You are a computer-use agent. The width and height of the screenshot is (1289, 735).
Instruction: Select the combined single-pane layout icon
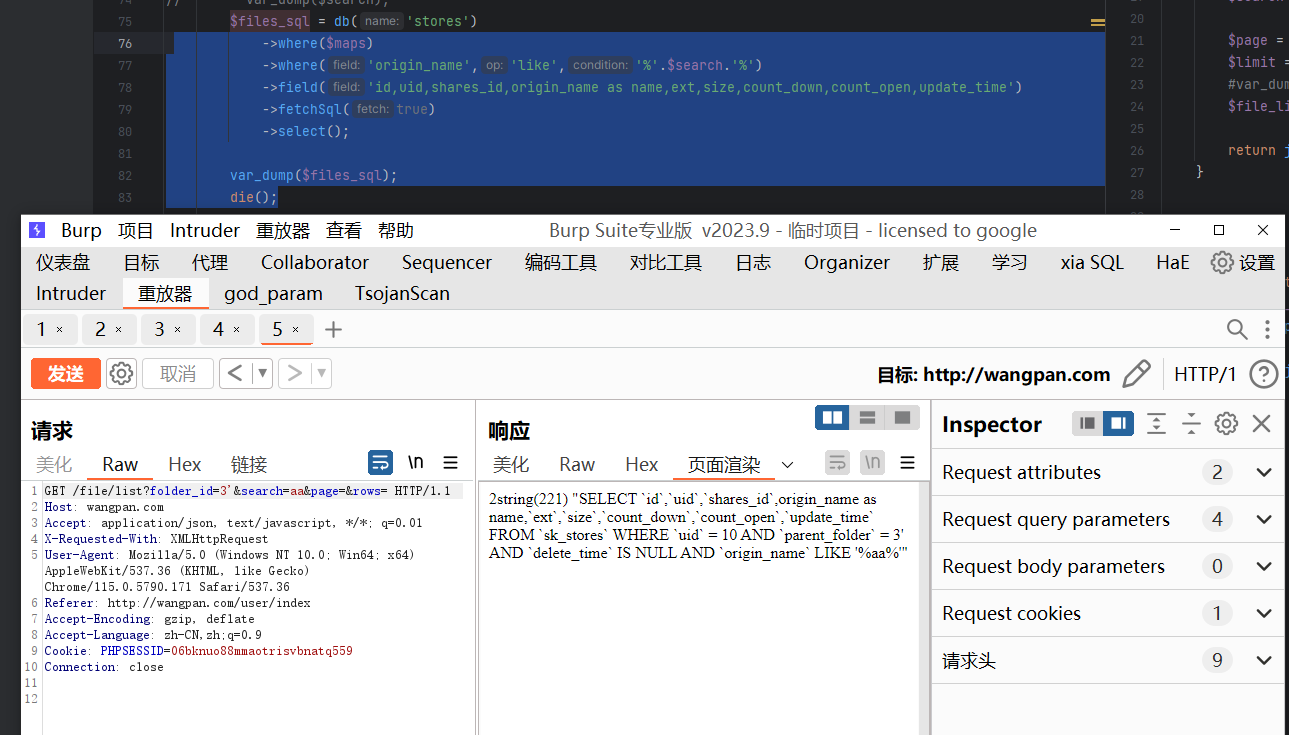pyautogui.click(x=902, y=417)
